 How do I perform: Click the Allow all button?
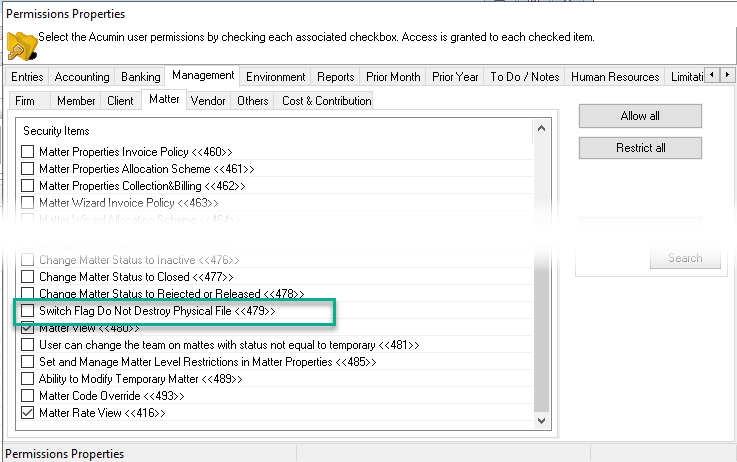(x=640, y=116)
